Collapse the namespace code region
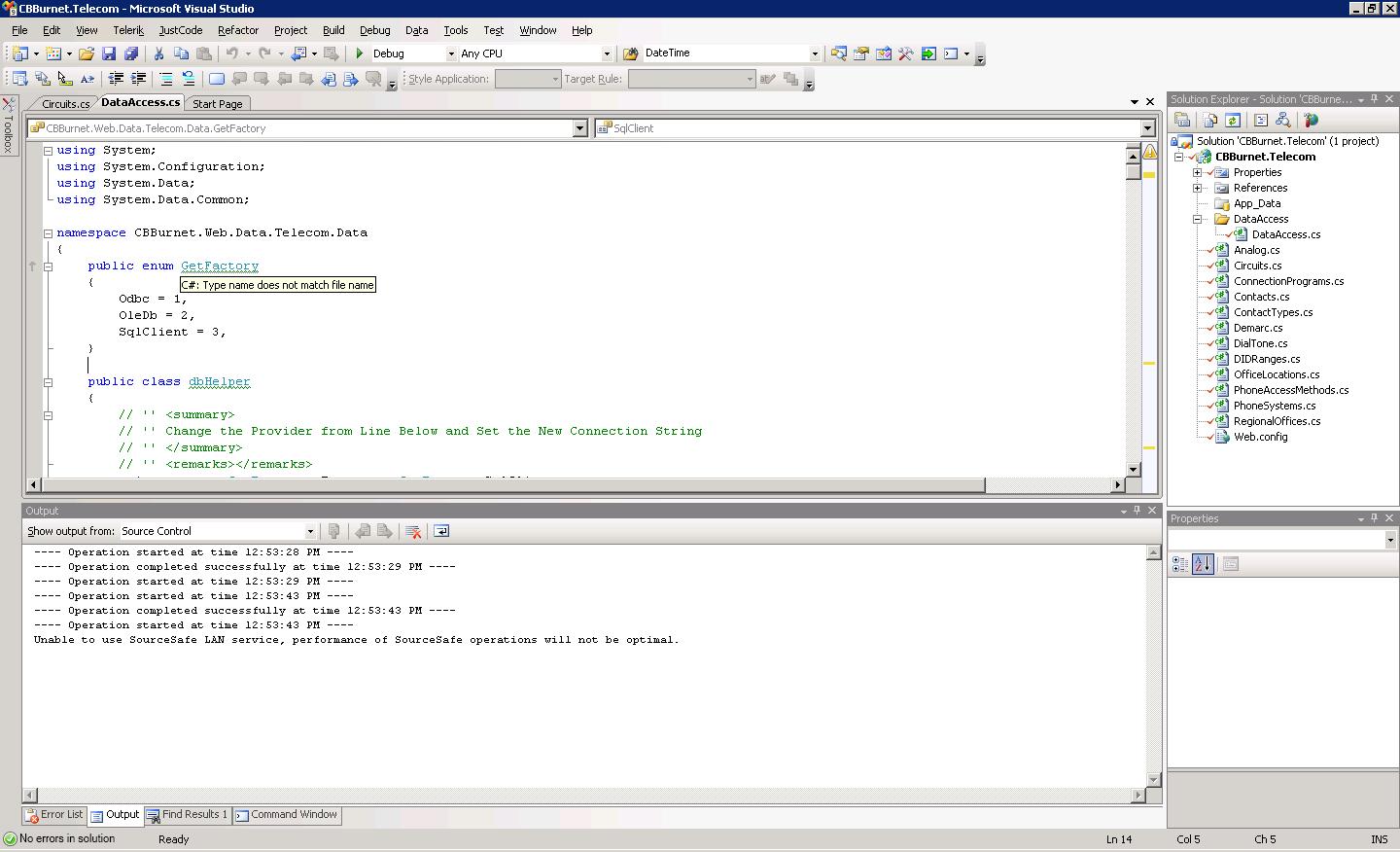 [48, 233]
